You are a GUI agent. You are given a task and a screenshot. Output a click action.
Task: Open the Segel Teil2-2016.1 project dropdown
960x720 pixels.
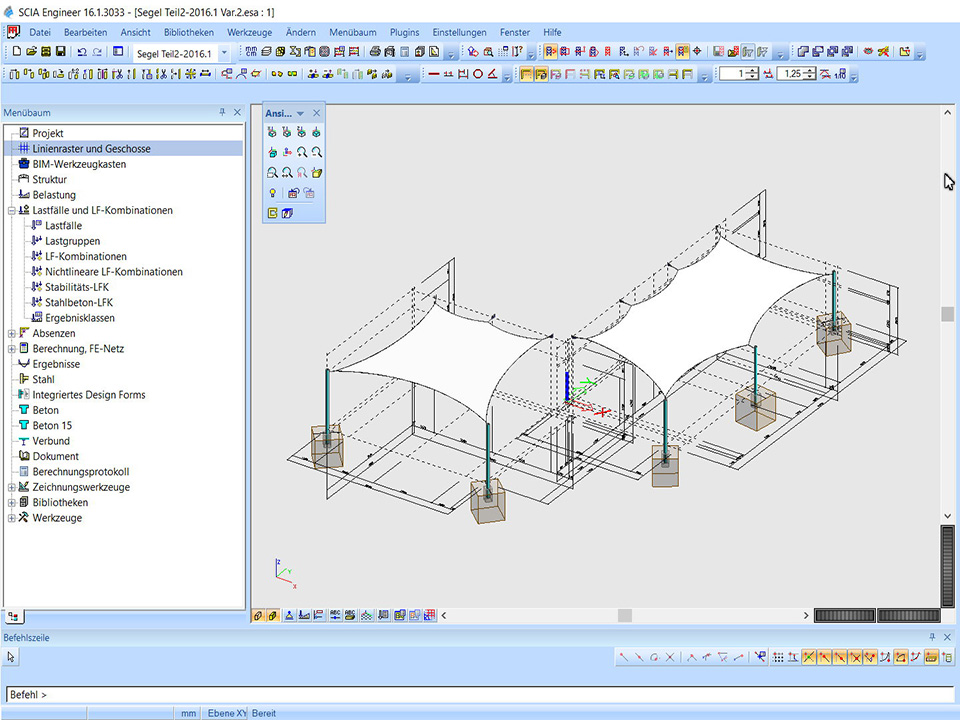coord(223,52)
